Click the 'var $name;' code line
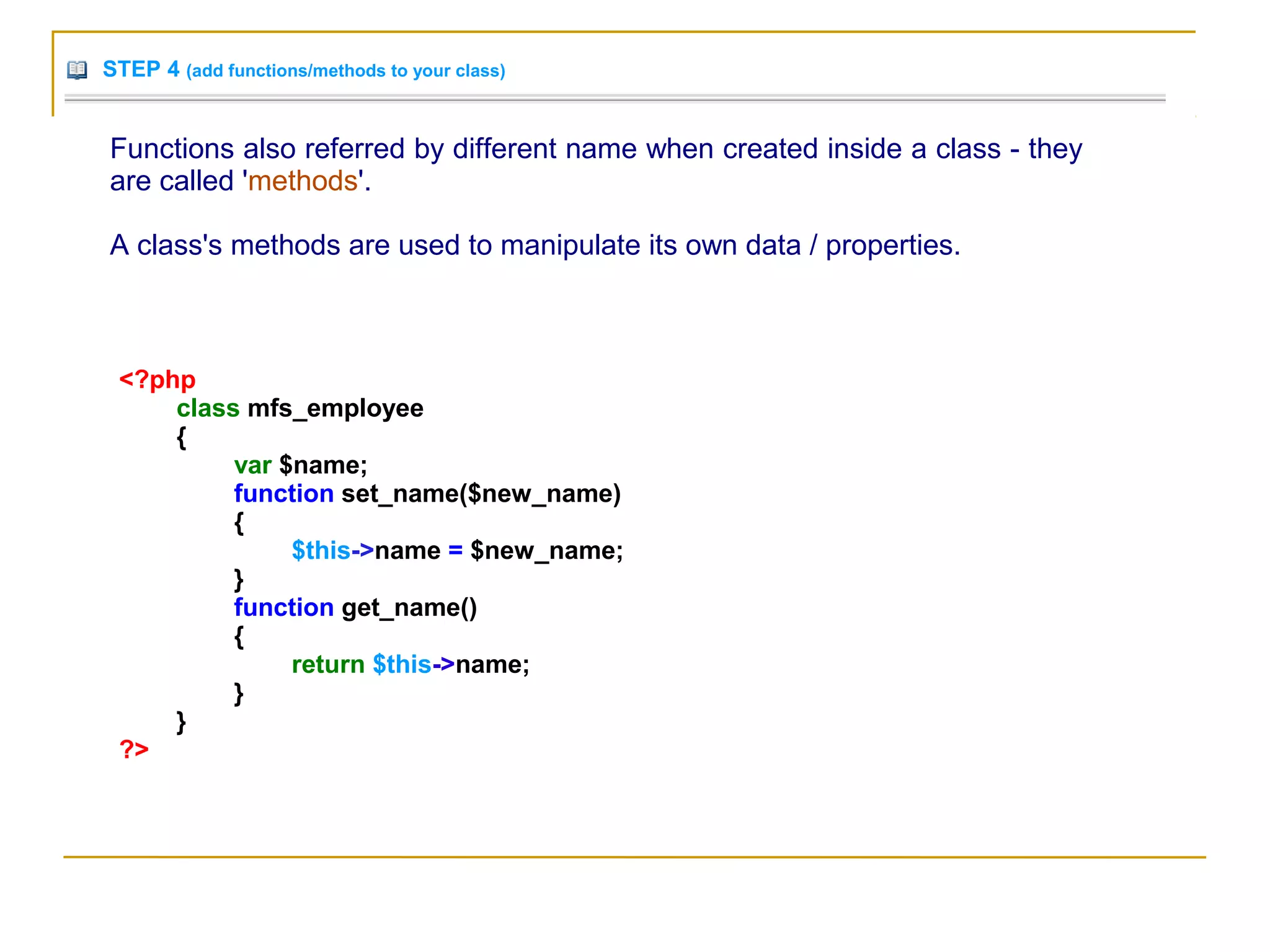 pos(301,465)
